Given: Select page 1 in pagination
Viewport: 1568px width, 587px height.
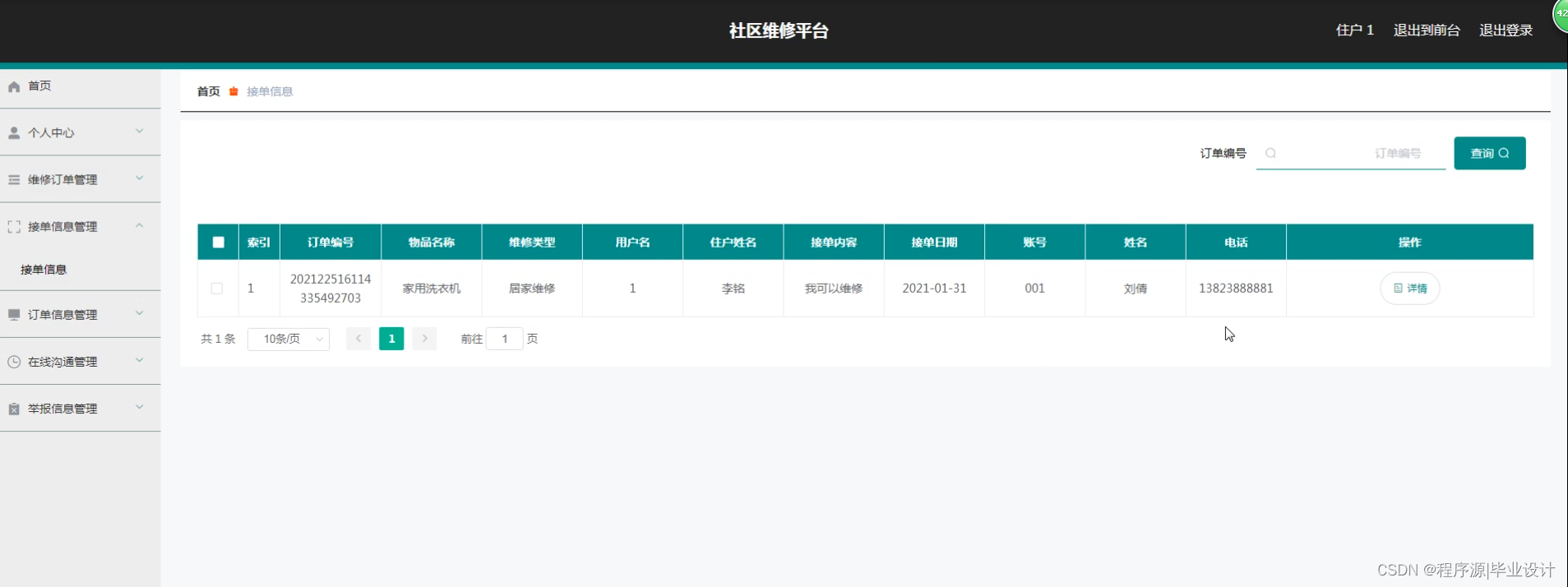Looking at the screenshot, I should 391,339.
